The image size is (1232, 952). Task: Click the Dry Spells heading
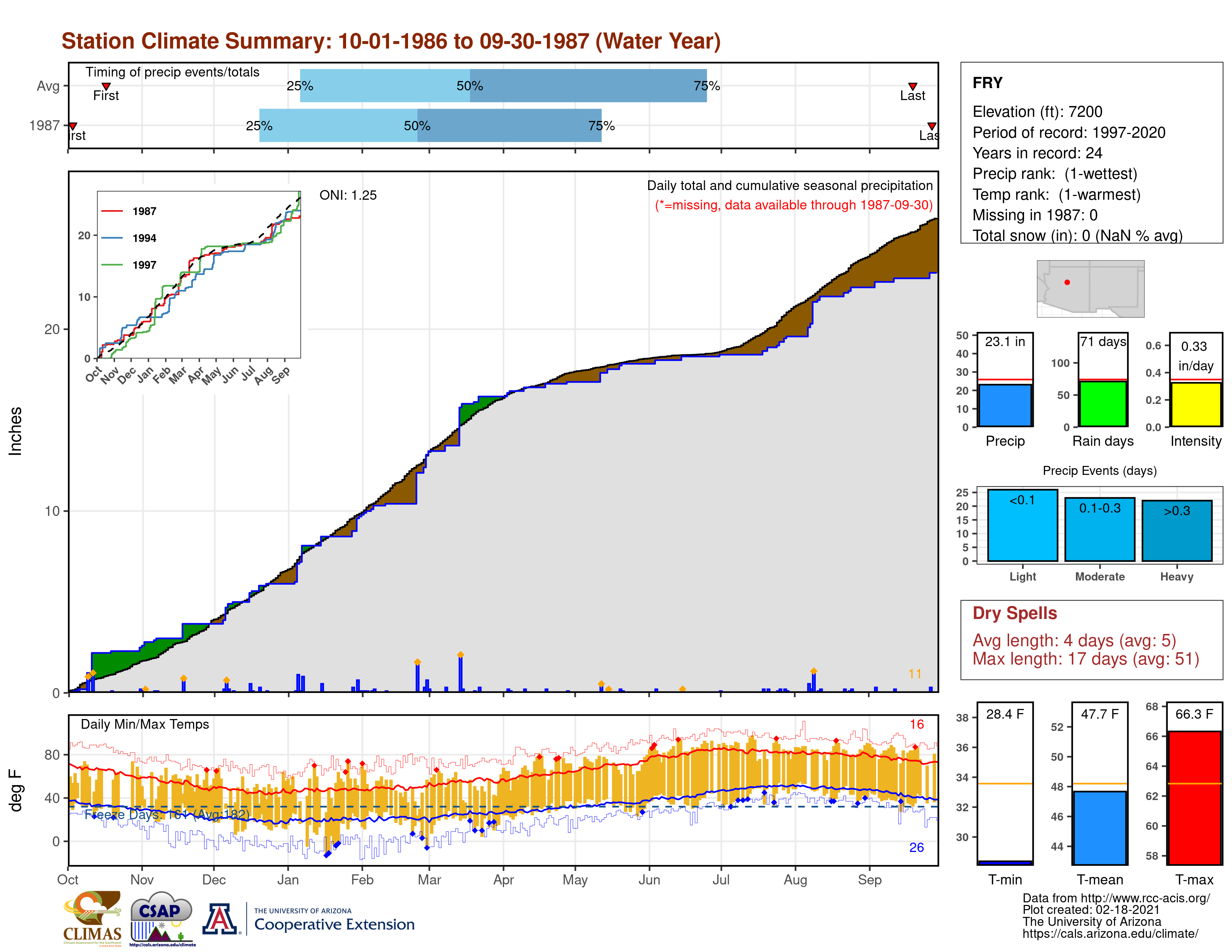(1014, 613)
